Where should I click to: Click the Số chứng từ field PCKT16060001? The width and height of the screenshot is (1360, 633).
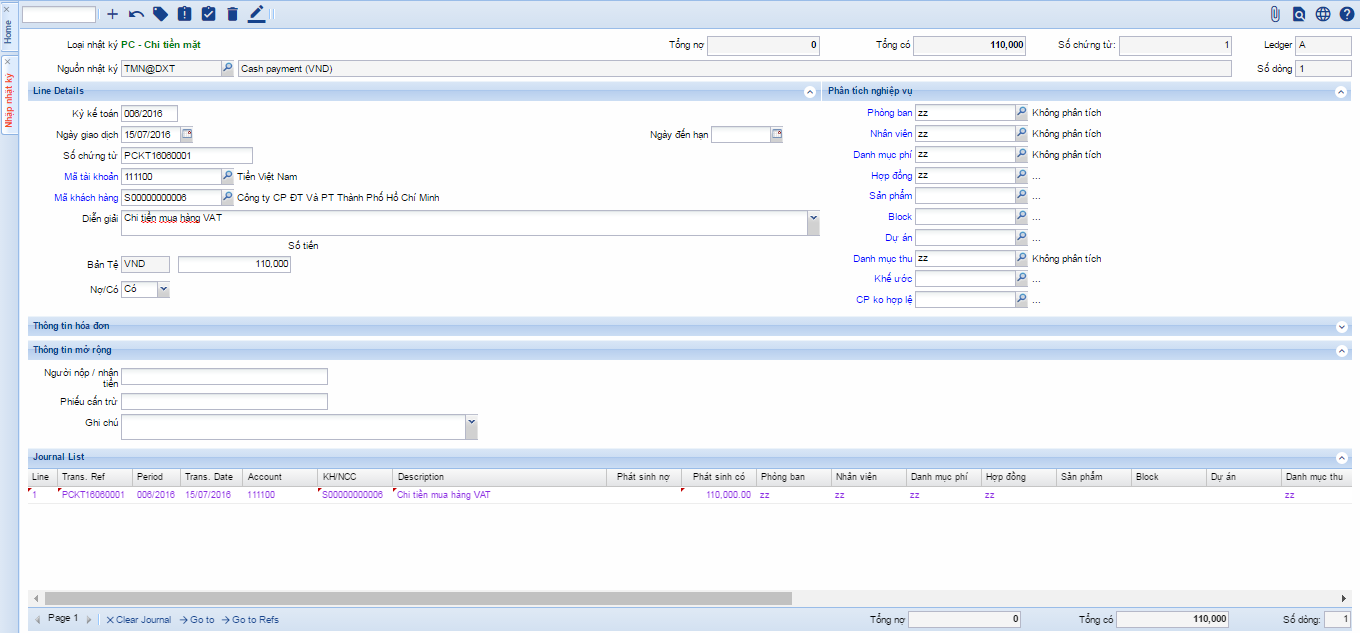[187, 156]
